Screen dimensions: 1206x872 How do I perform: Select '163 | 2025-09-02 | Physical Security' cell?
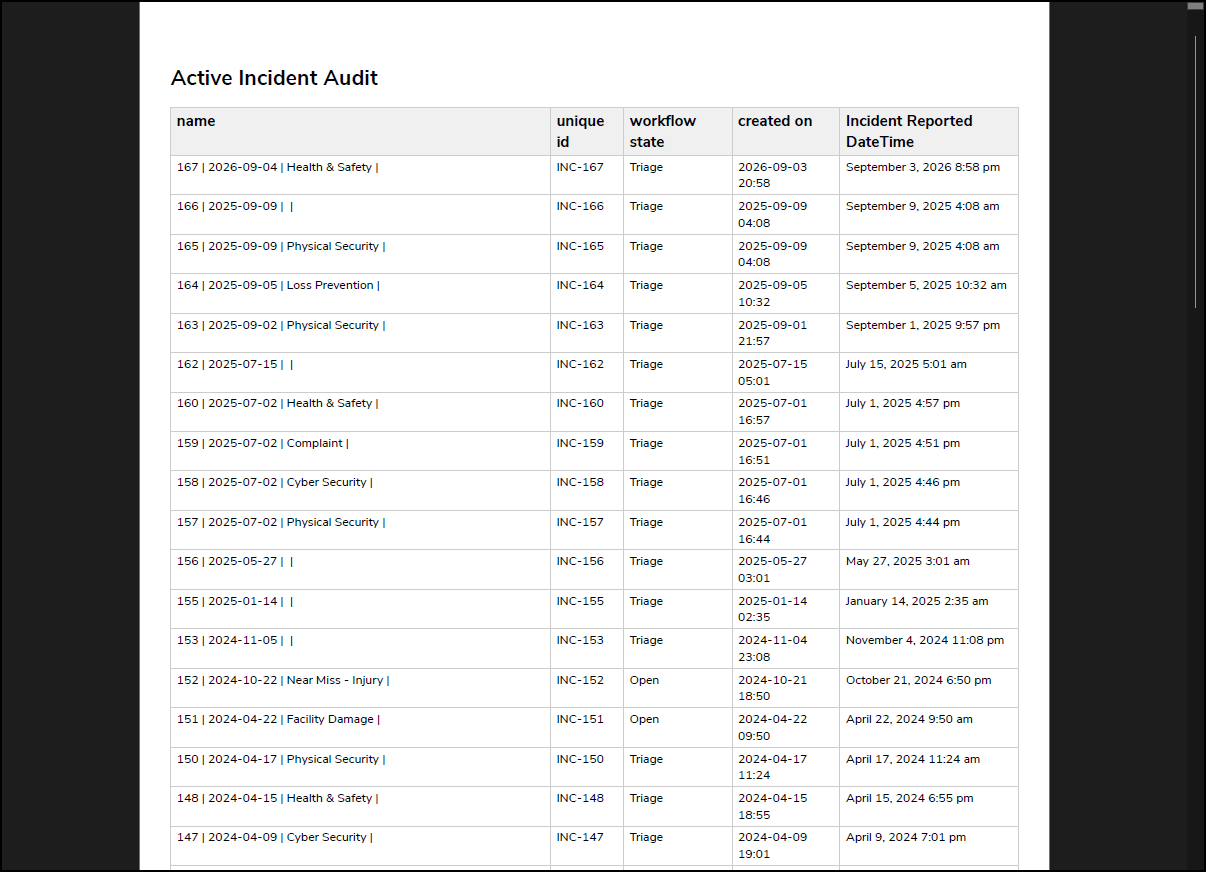pyautogui.click(x=360, y=333)
